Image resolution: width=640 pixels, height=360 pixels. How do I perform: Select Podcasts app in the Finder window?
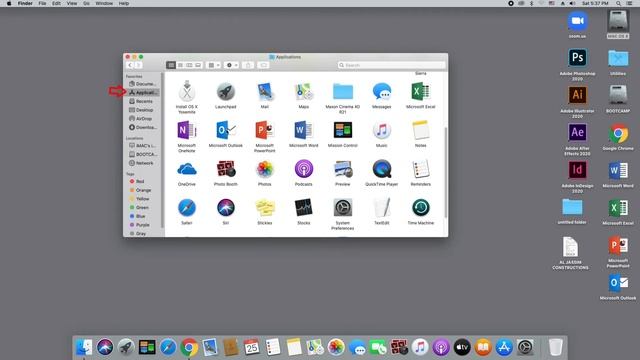click(x=304, y=170)
